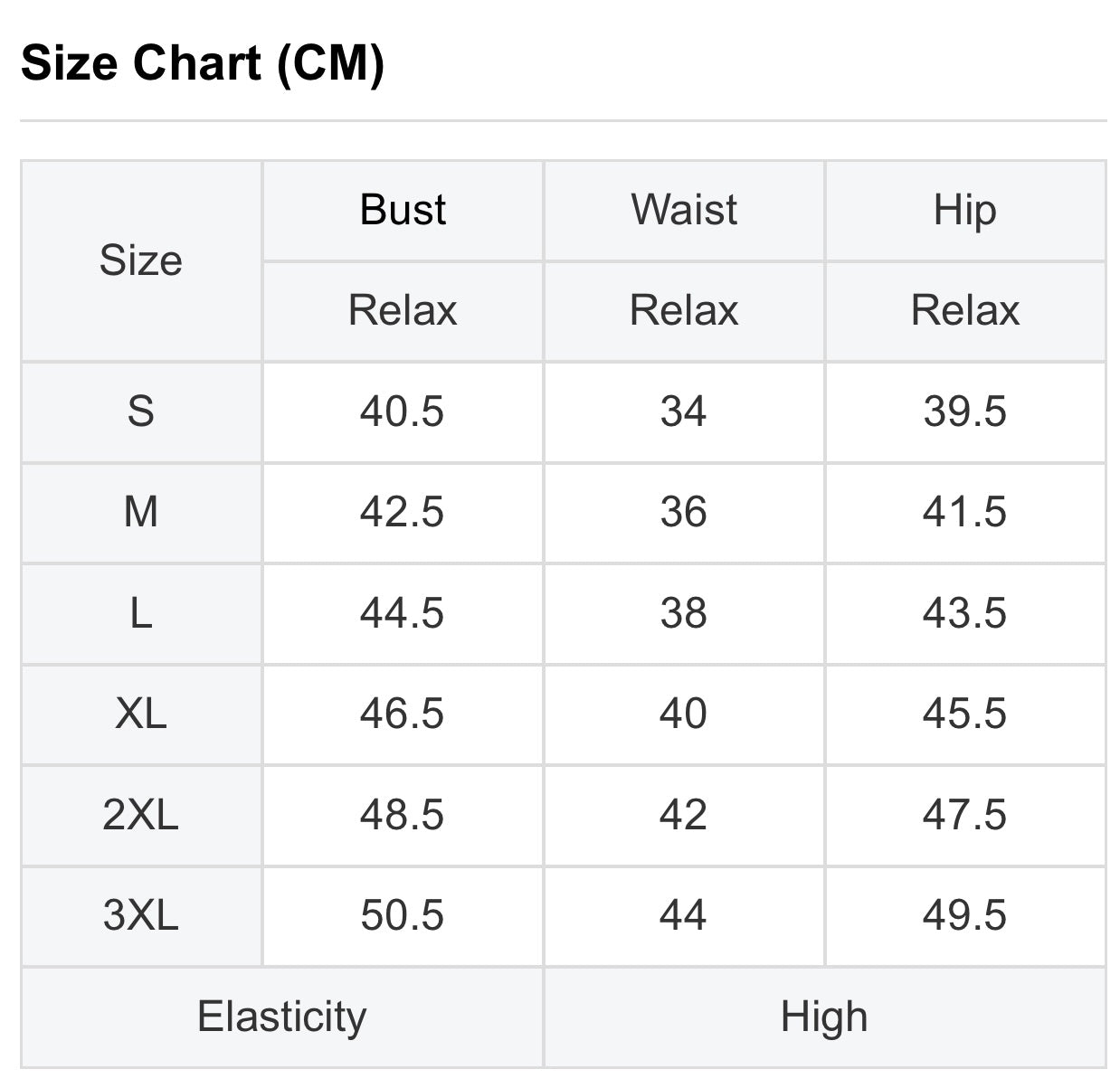
Task: Click the 46.5 bust measurement
Action: pos(402,714)
